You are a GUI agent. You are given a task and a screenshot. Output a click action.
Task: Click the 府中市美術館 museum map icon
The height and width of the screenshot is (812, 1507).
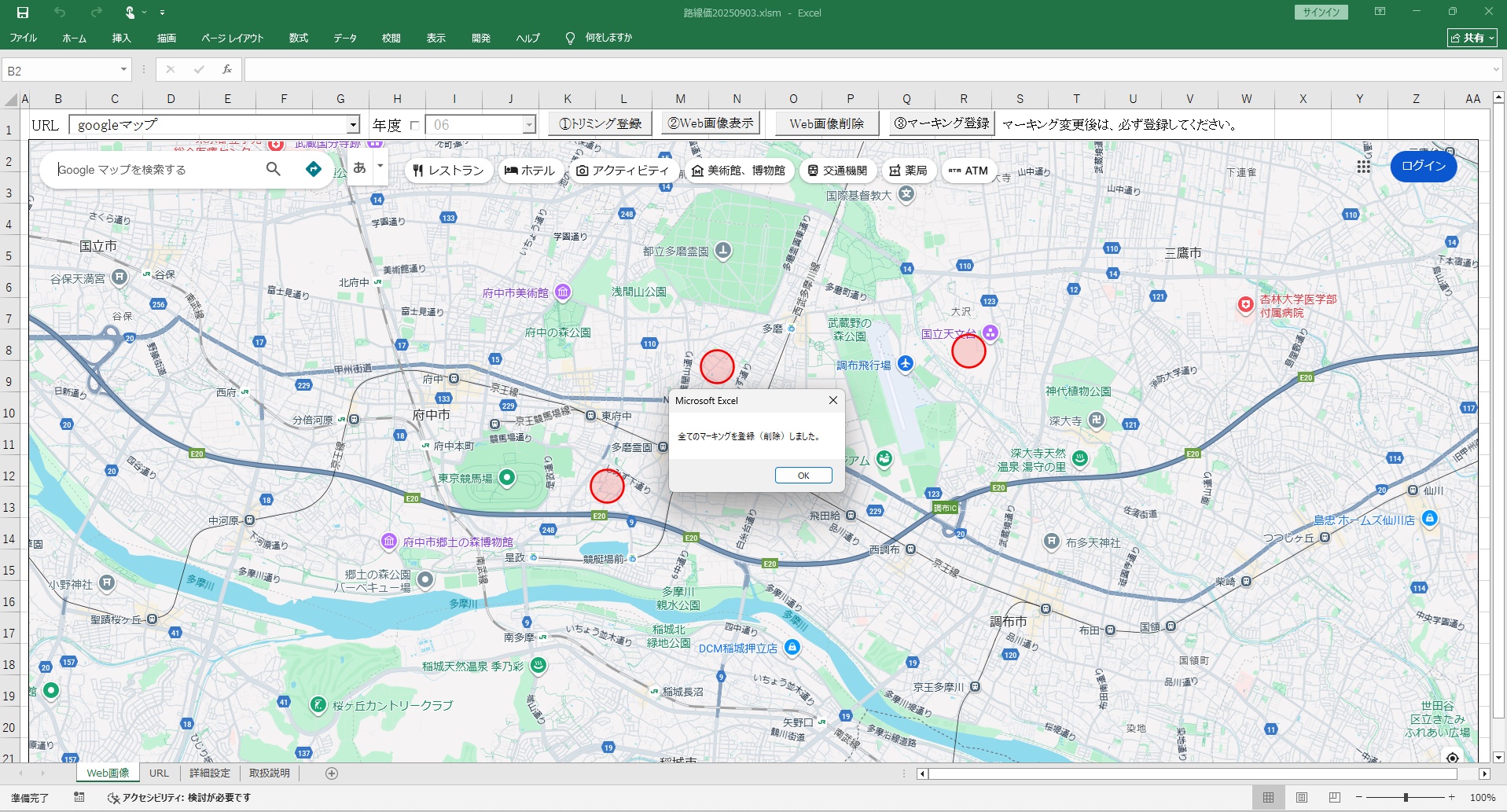tap(563, 292)
